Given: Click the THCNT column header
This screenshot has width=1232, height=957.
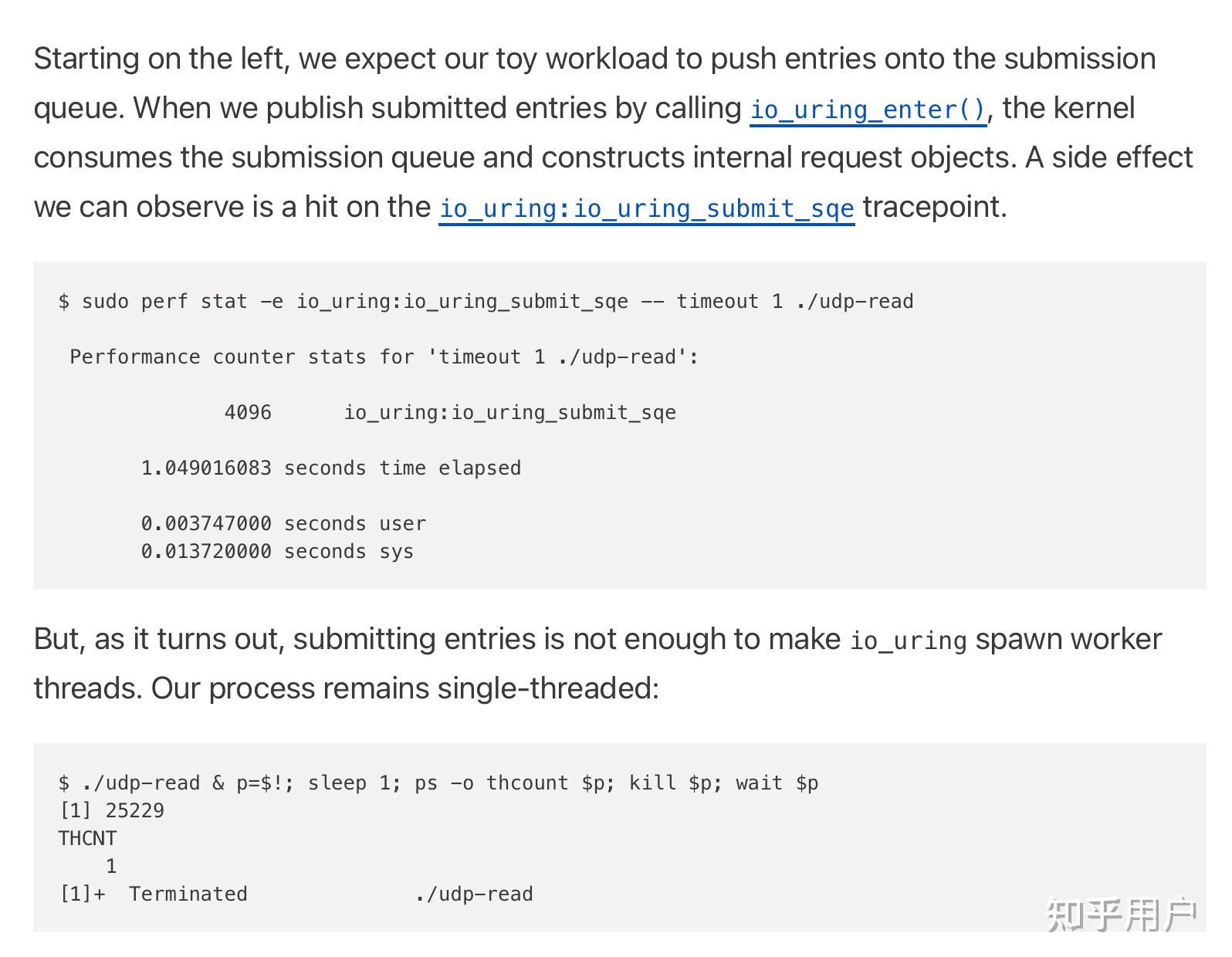Looking at the screenshot, I should point(87,838).
